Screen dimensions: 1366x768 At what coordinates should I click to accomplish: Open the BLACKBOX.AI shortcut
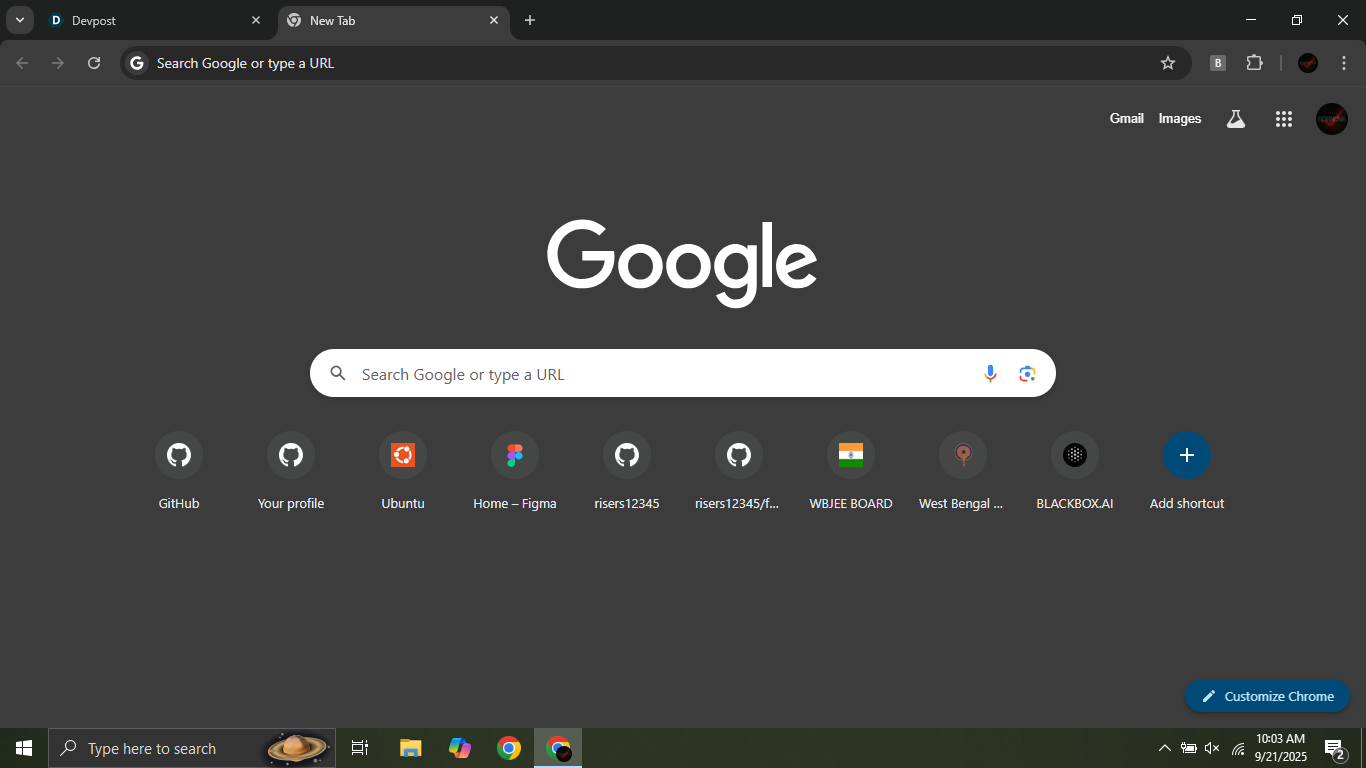(x=1075, y=472)
